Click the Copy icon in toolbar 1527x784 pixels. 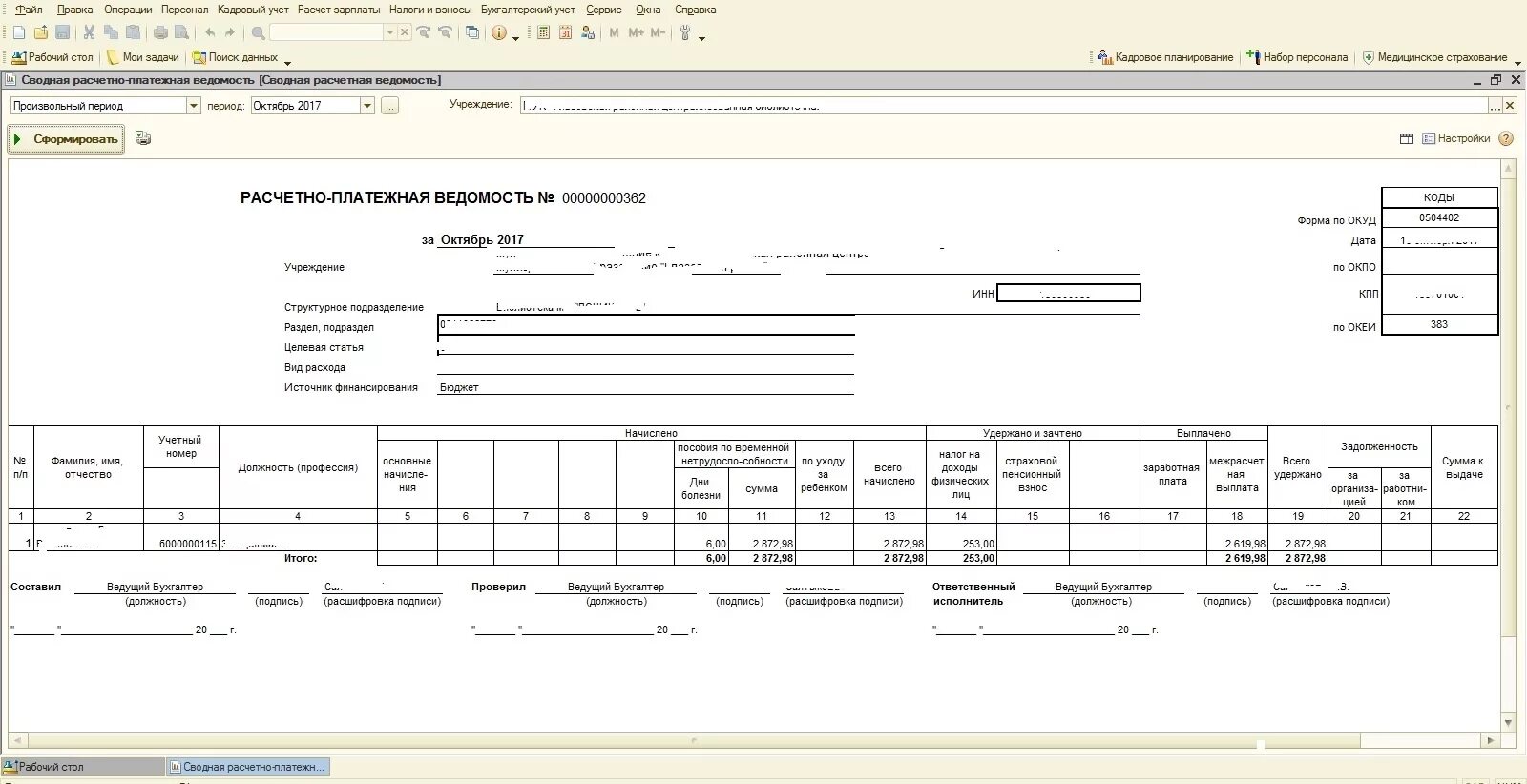tap(111, 32)
